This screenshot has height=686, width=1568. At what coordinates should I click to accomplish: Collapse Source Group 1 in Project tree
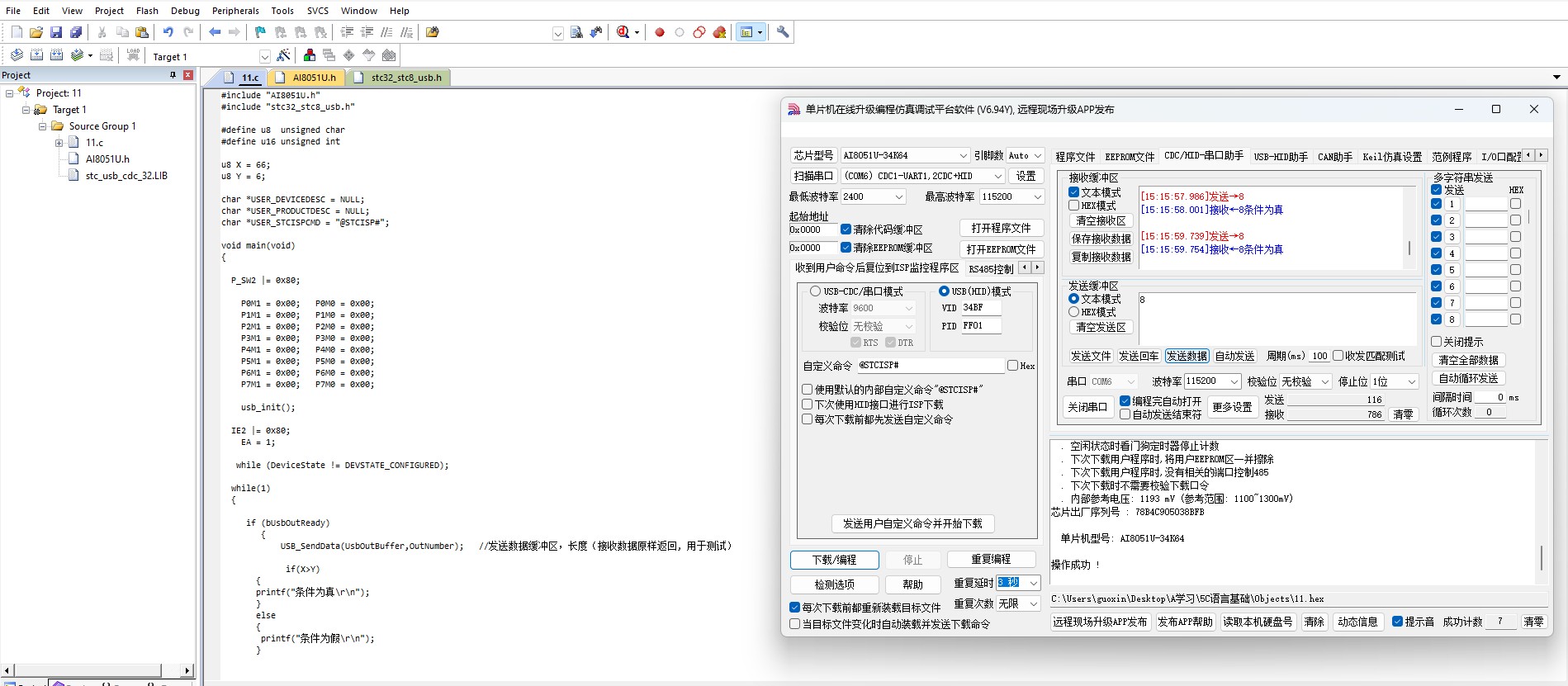43,126
